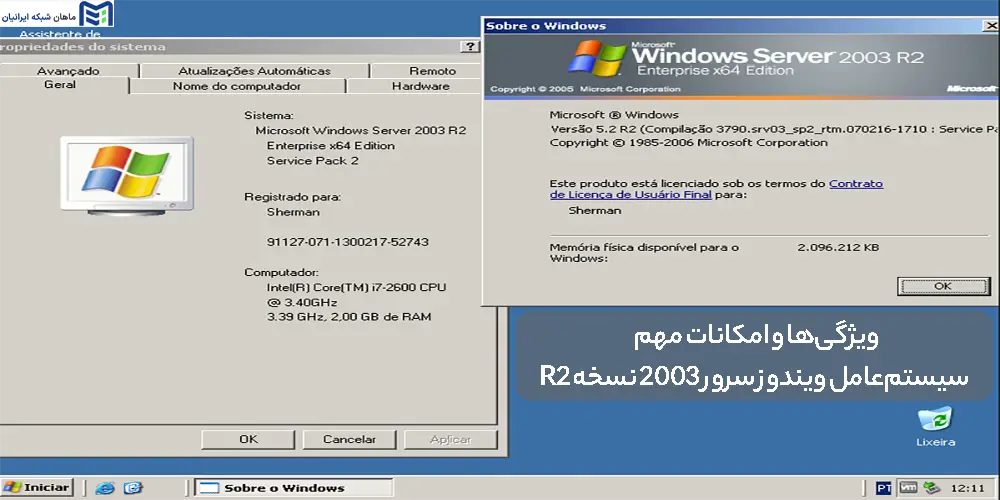Click the Microsoft Windows Server 2003 R2 system line
Screen dimensions: 1000x500
pyautogui.click(x=361, y=131)
